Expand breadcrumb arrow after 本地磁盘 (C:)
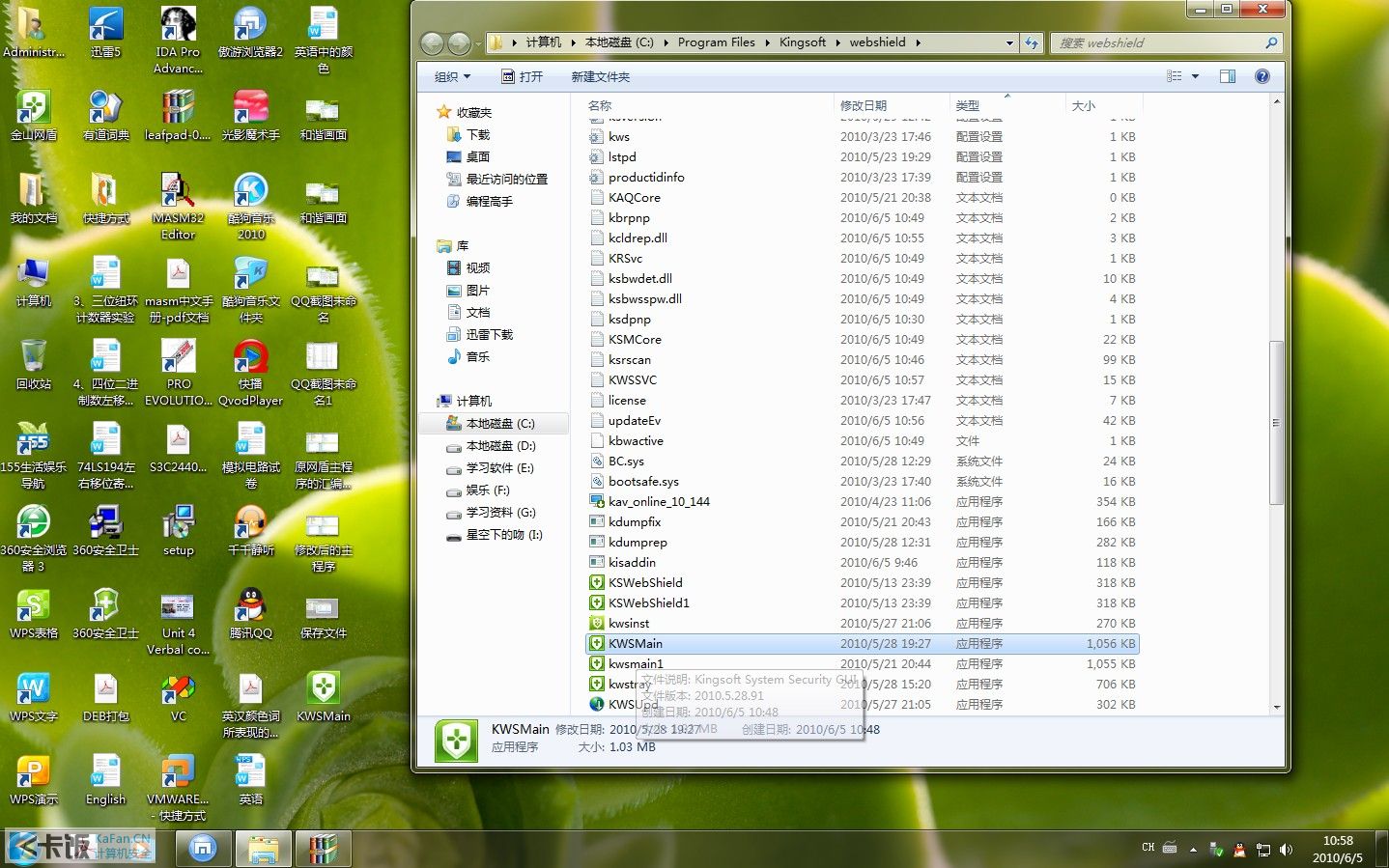The image size is (1389, 868). click(x=666, y=42)
